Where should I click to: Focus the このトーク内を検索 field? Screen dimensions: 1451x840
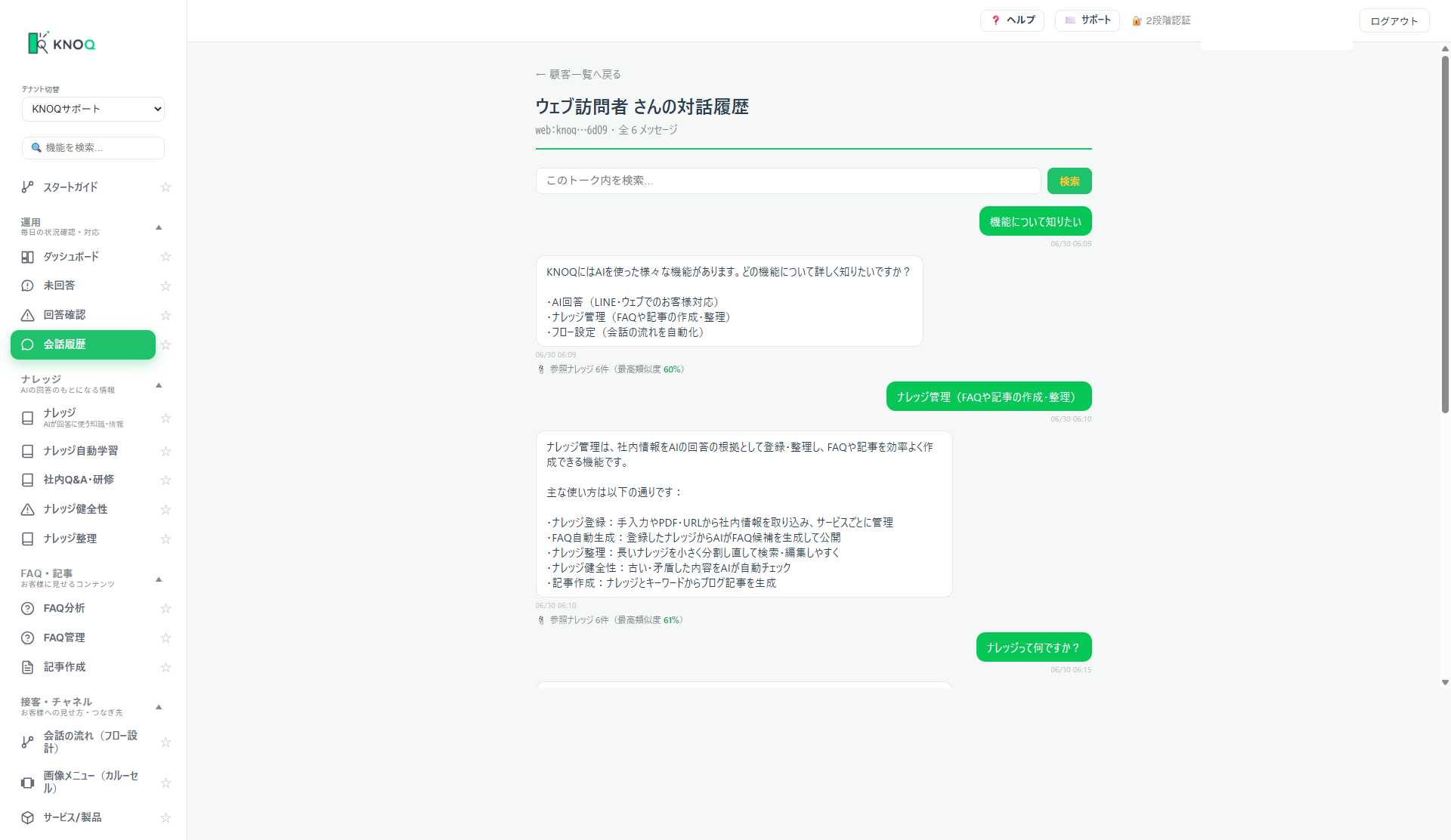coord(788,181)
